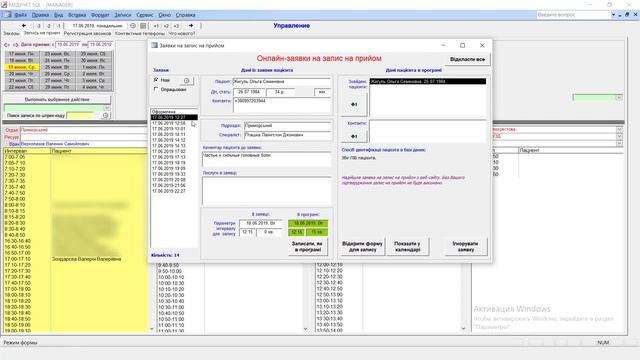Click the Введите вопрос help box
Image resolution: width=640 pixels, height=360 pixels.
(573, 15)
